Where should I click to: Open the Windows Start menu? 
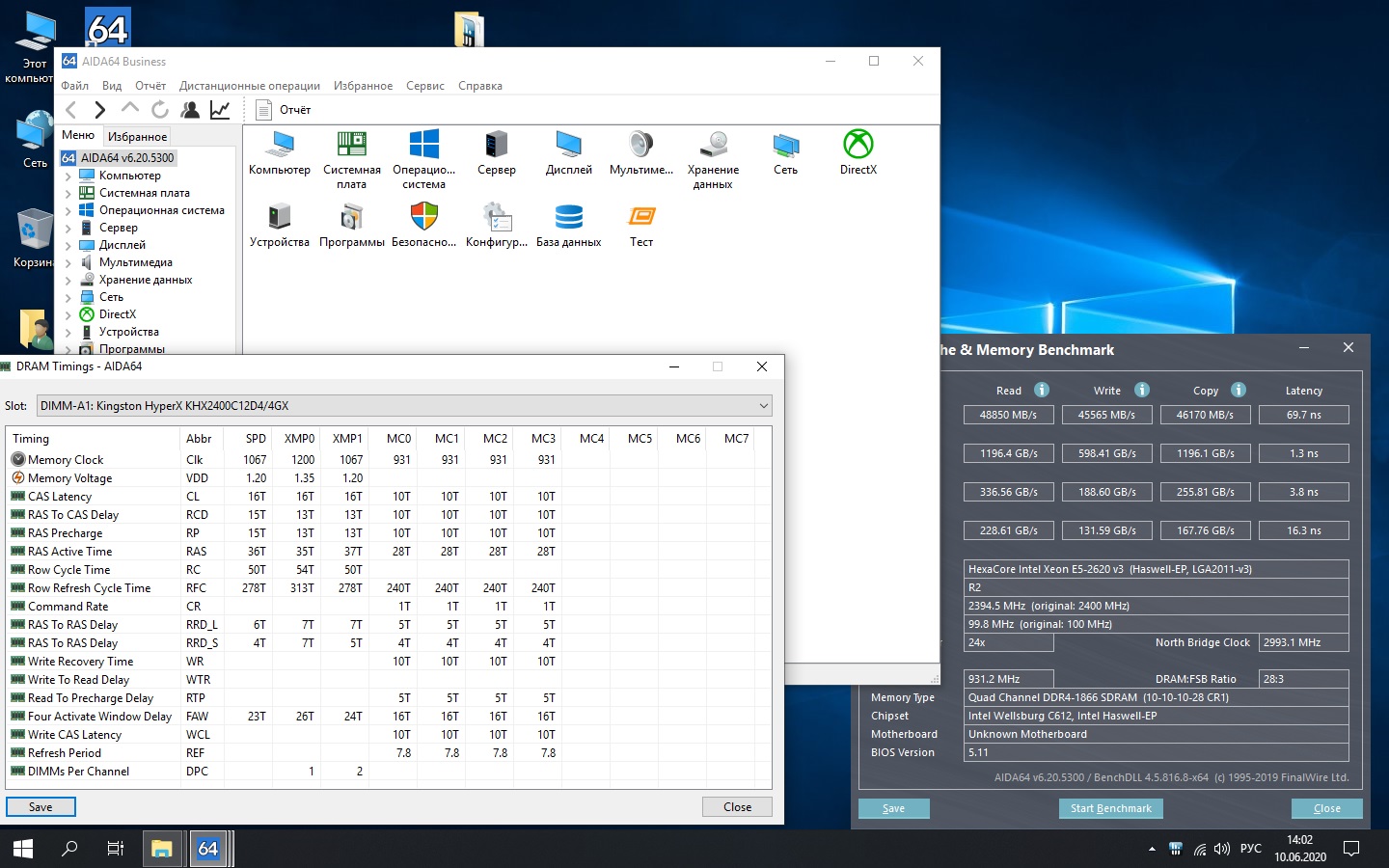click(x=23, y=849)
